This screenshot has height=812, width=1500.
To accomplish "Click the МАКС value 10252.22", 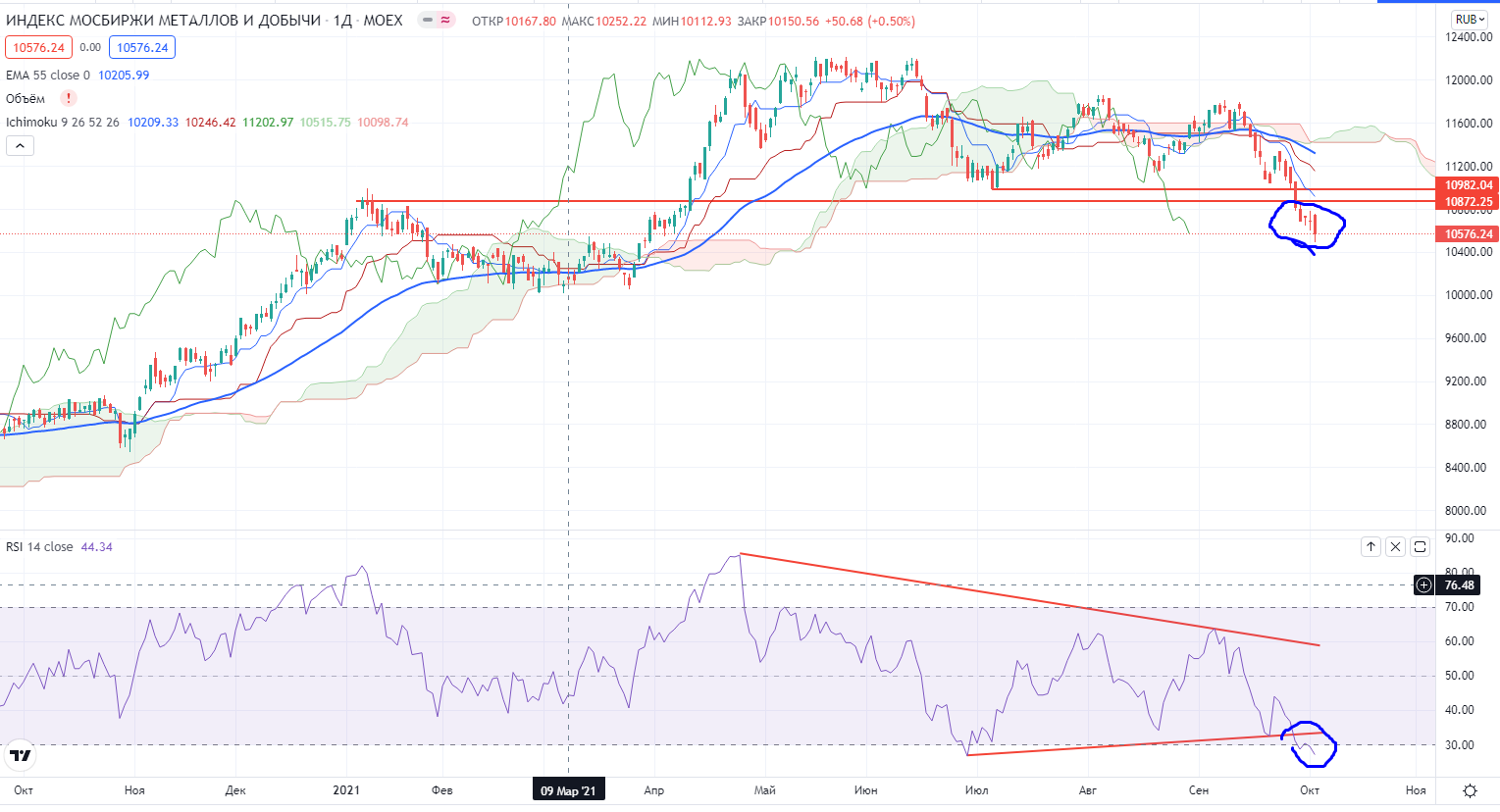I will click(x=621, y=22).
